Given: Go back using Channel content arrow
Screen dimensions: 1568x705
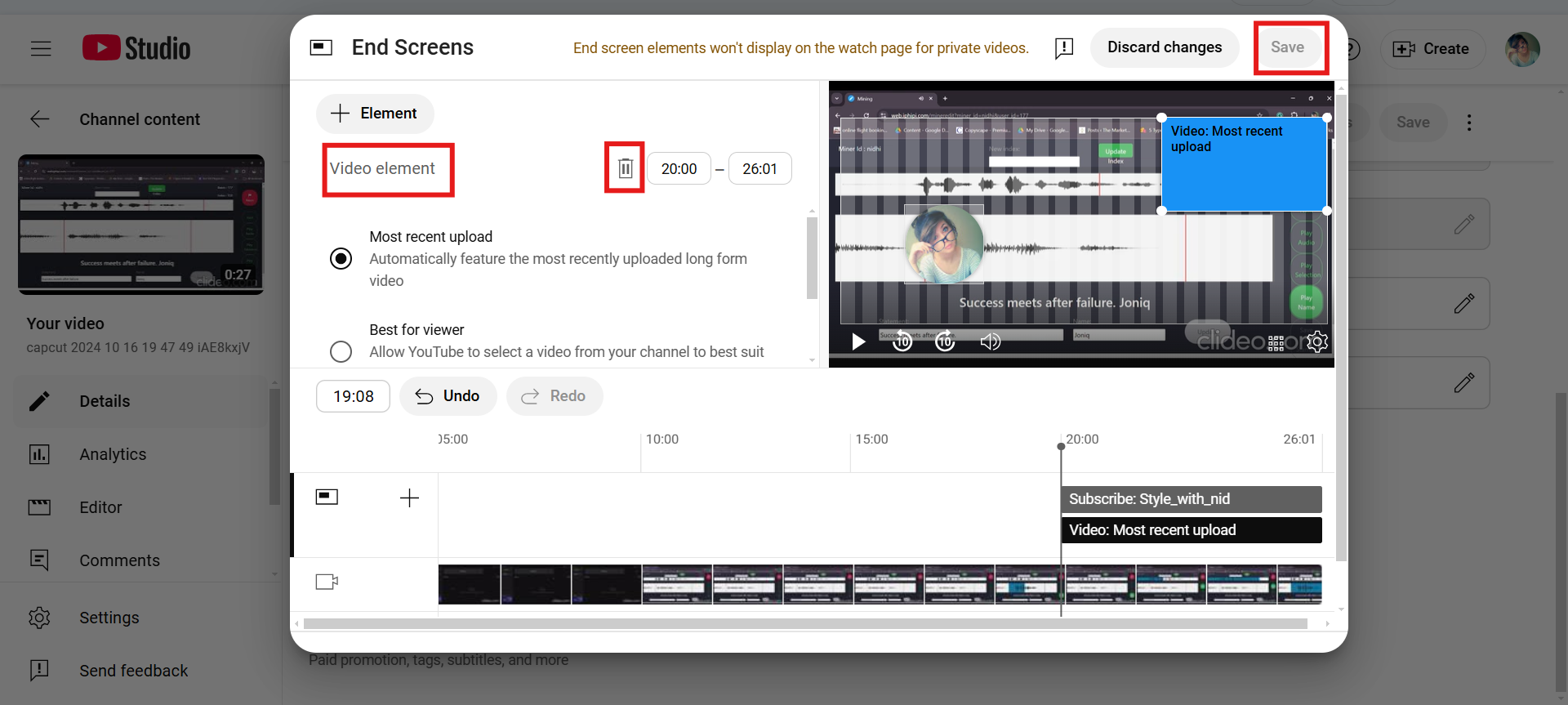Looking at the screenshot, I should pos(40,119).
